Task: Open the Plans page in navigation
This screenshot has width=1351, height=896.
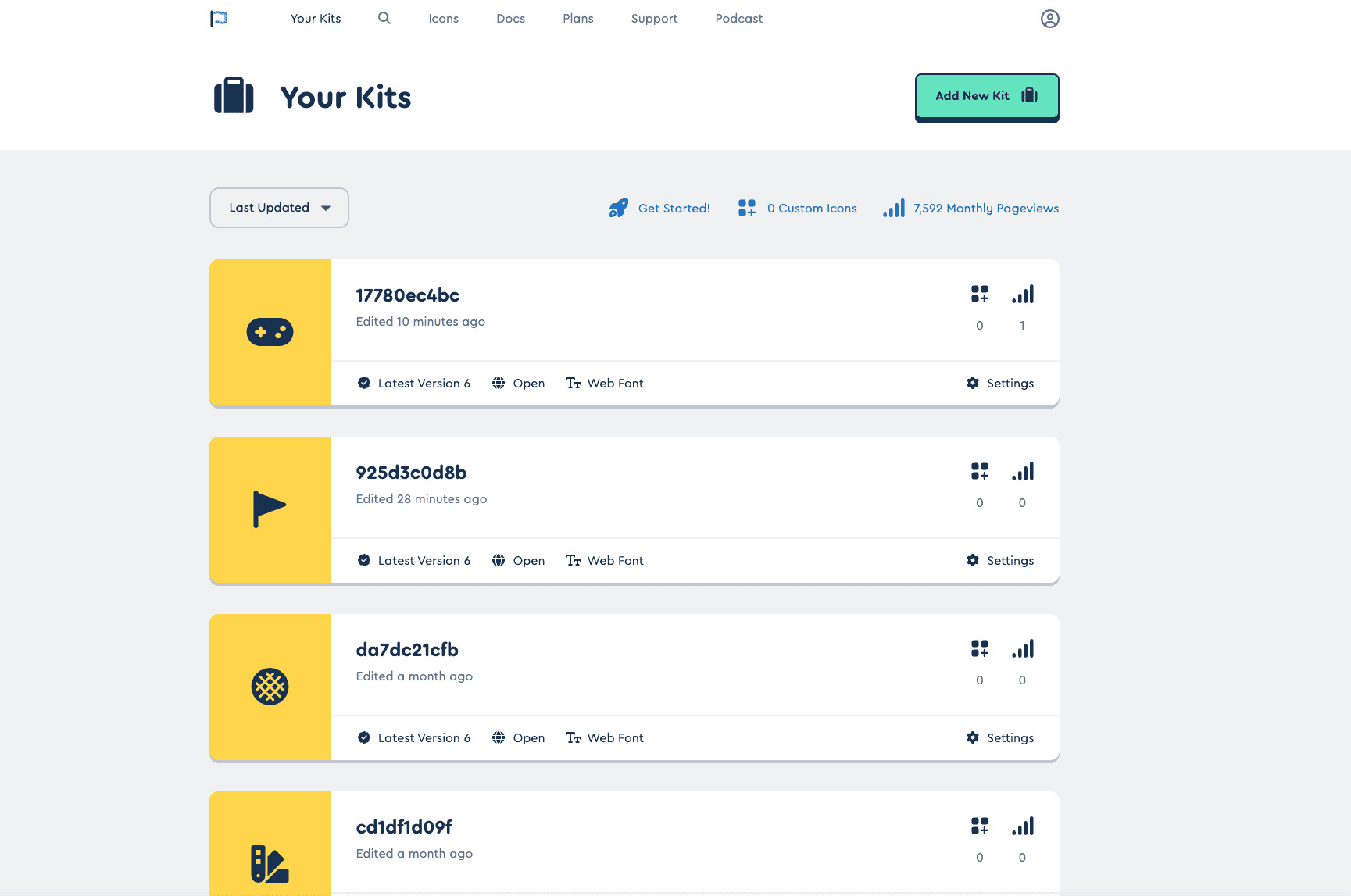Action: tap(577, 19)
